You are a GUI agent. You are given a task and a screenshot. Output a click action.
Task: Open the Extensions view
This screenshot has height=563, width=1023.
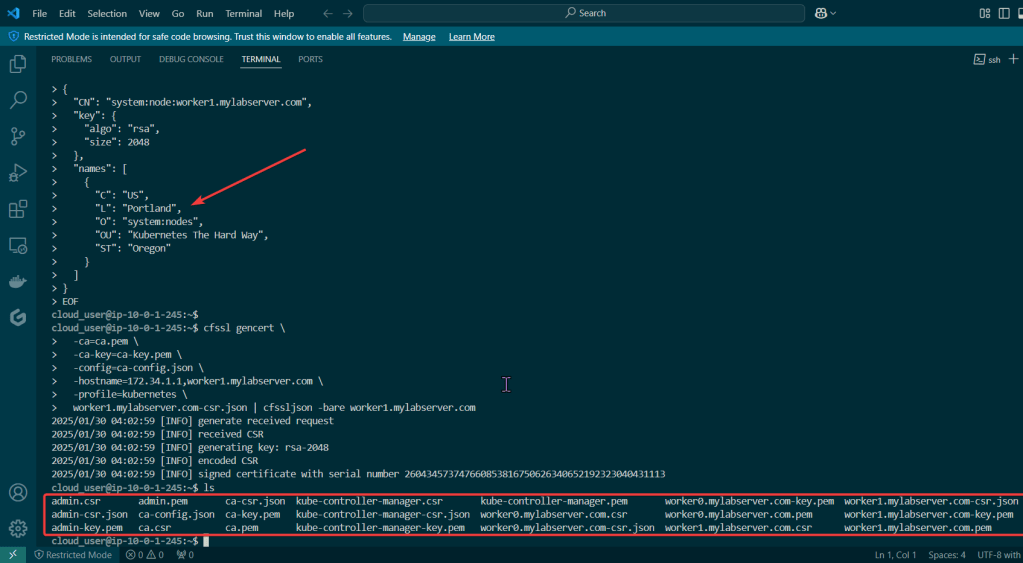[x=17, y=209]
